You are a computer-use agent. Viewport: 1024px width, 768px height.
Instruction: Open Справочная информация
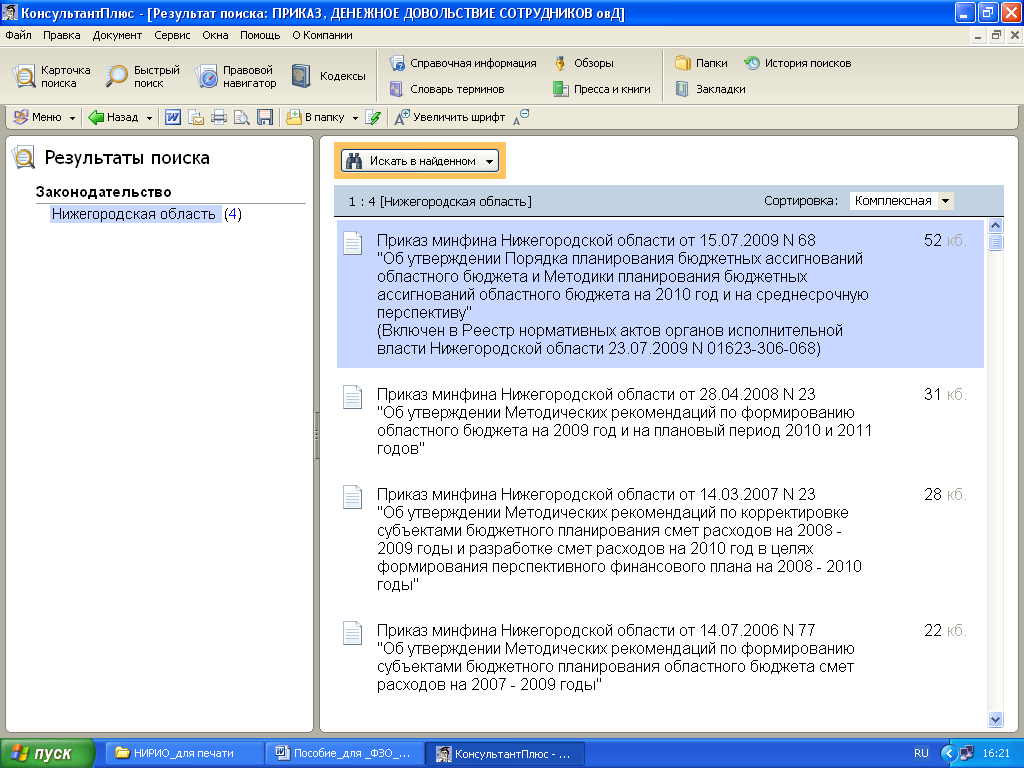[463, 63]
